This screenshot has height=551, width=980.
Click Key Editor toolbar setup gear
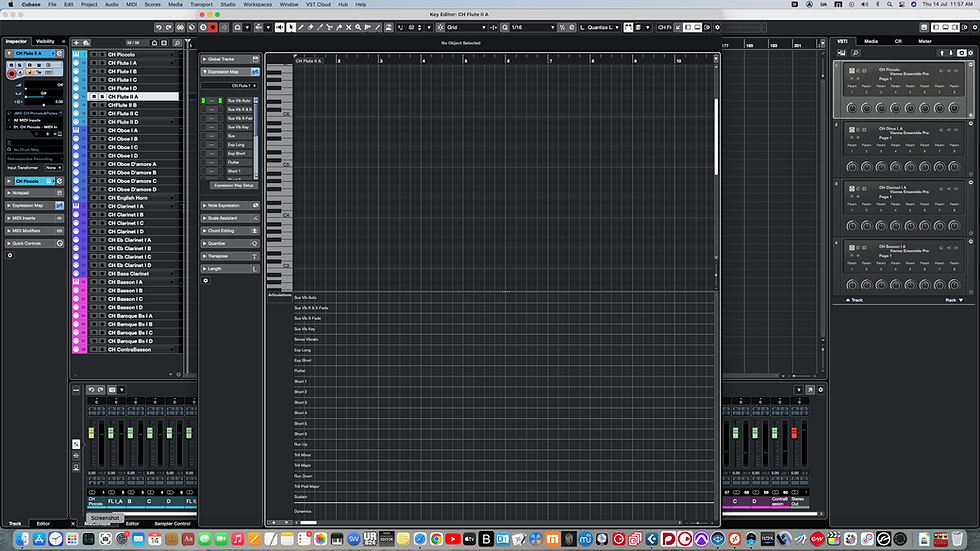[717, 27]
